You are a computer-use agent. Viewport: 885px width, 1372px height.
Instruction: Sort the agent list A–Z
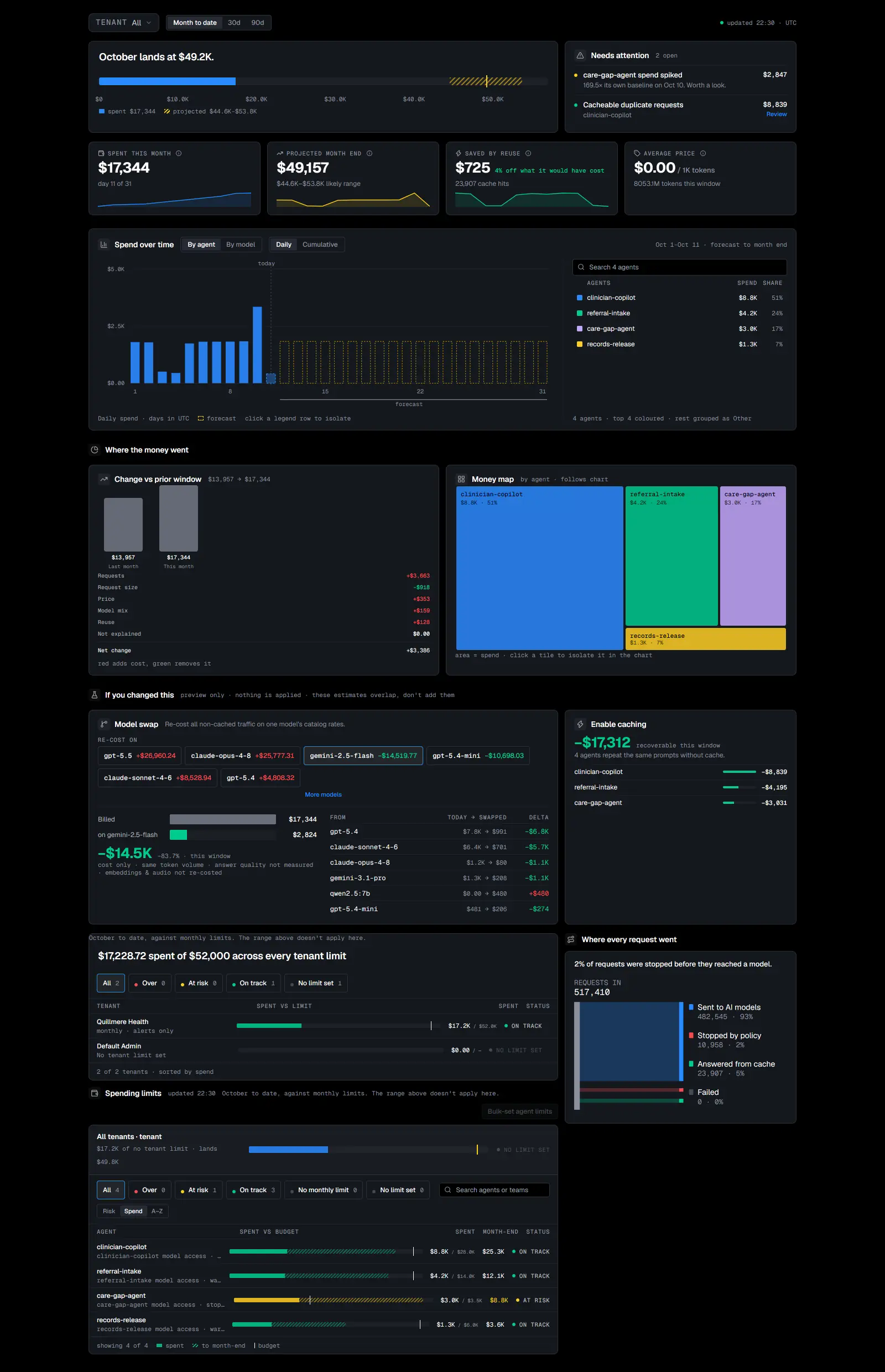(157, 1211)
